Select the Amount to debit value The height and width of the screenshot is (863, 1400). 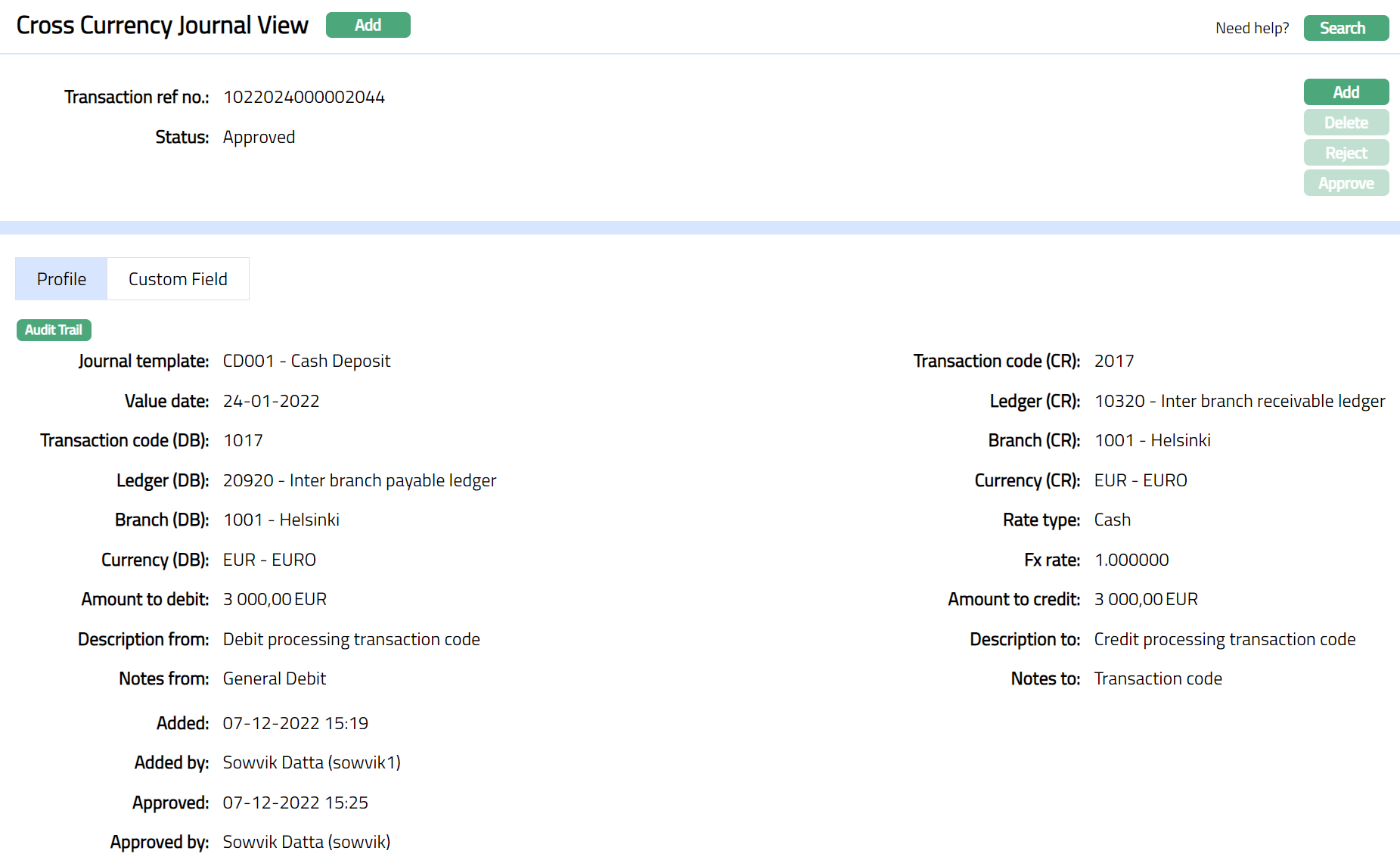point(275,600)
